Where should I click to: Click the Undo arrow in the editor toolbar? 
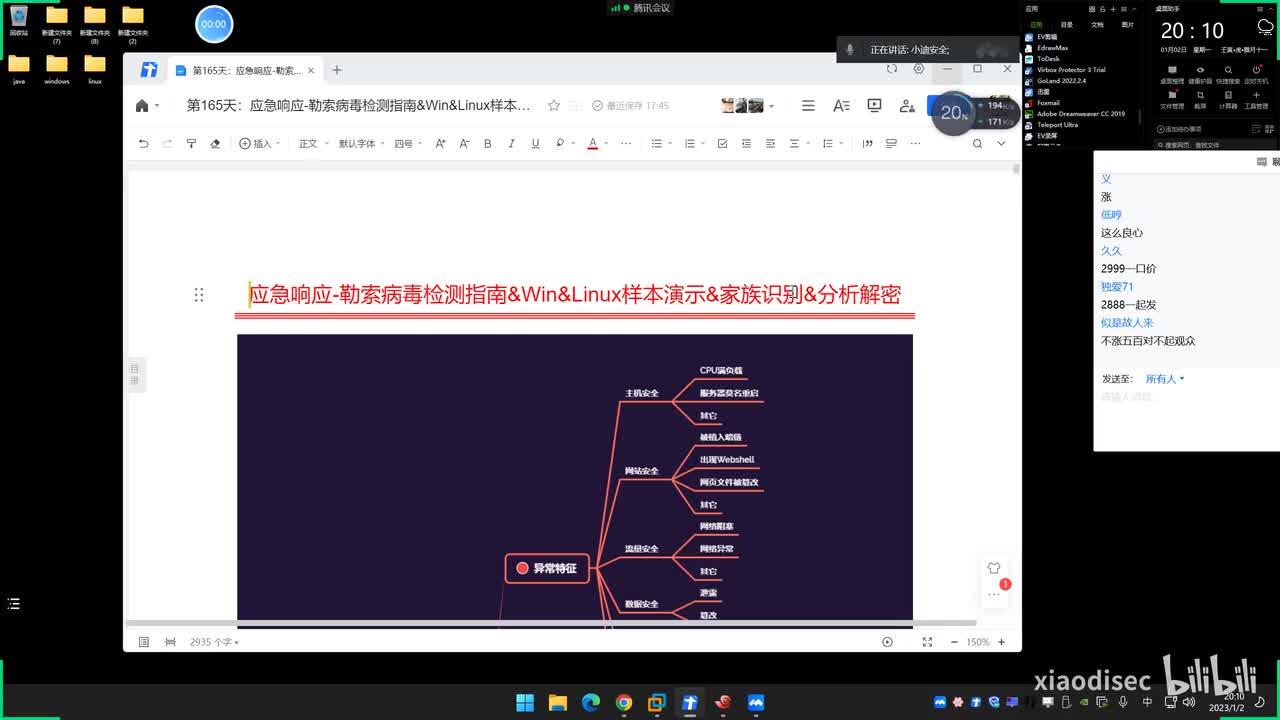143,144
